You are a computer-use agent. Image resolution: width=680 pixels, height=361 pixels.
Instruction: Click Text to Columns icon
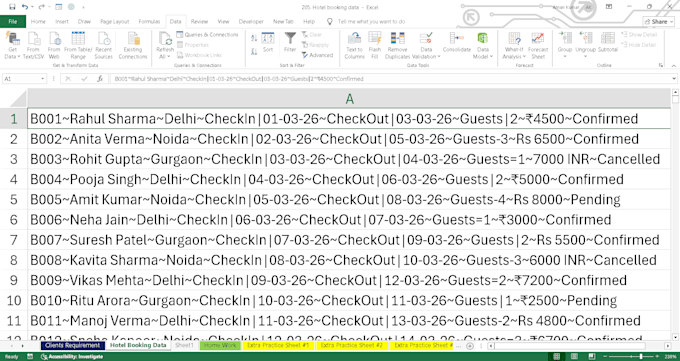coord(354,46)
